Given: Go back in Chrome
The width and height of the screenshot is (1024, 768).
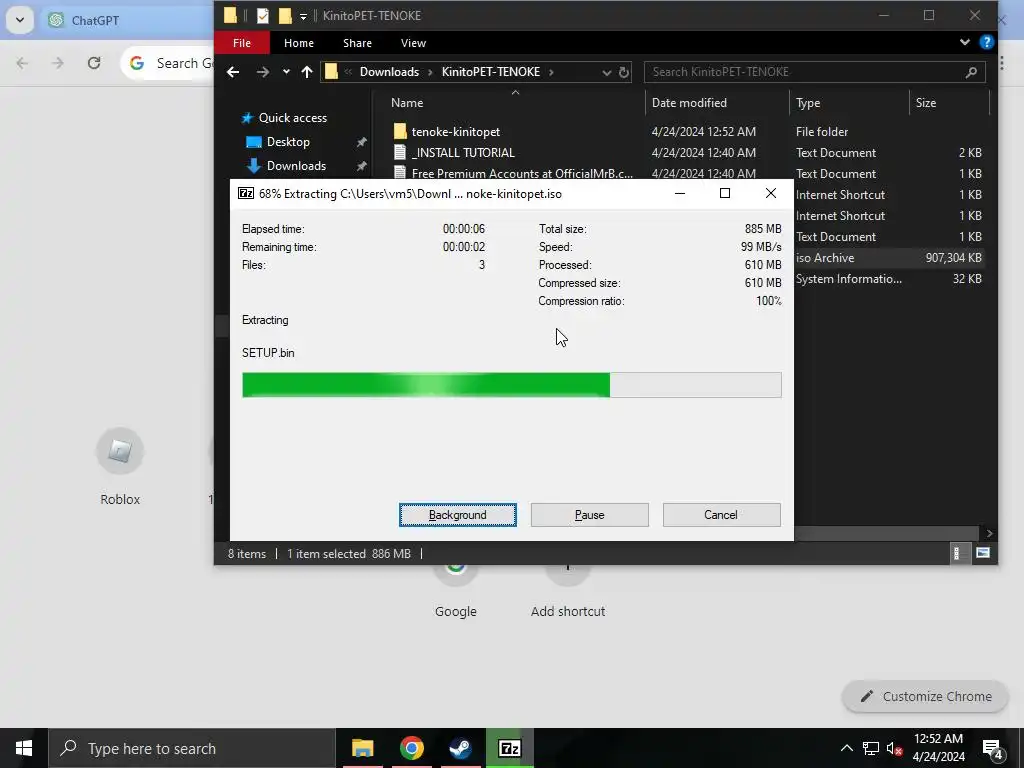Looking at the screenshot, I should click(x=22, y=63).
